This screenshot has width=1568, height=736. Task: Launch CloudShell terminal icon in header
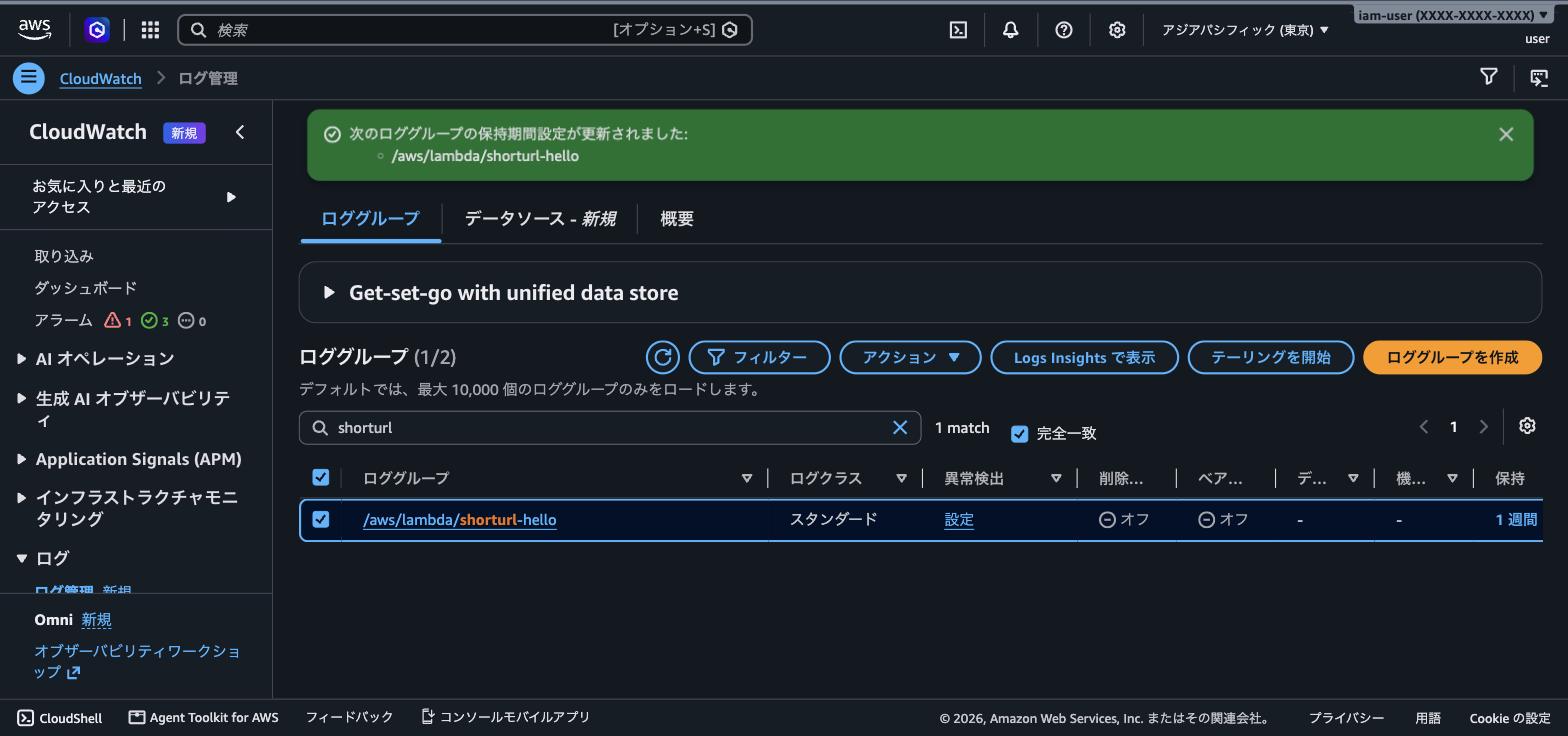click(958, 30)
